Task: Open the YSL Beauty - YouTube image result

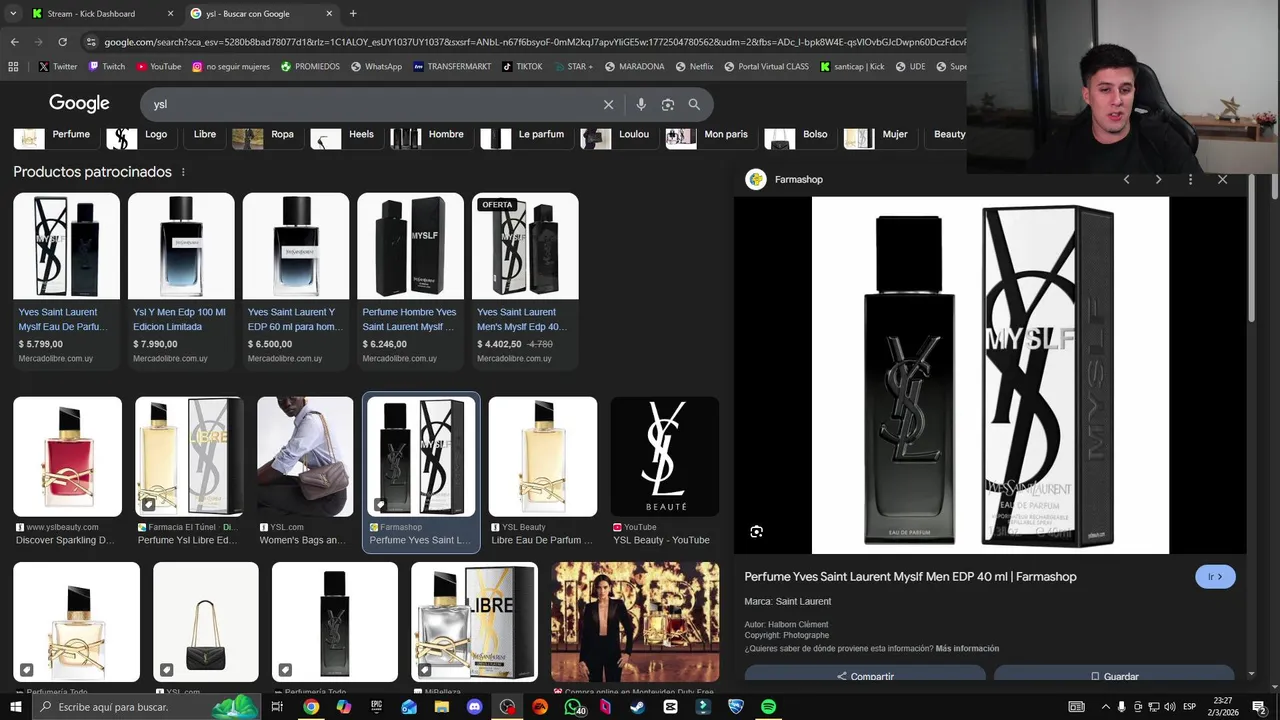Action: click(x=665, y=472)
